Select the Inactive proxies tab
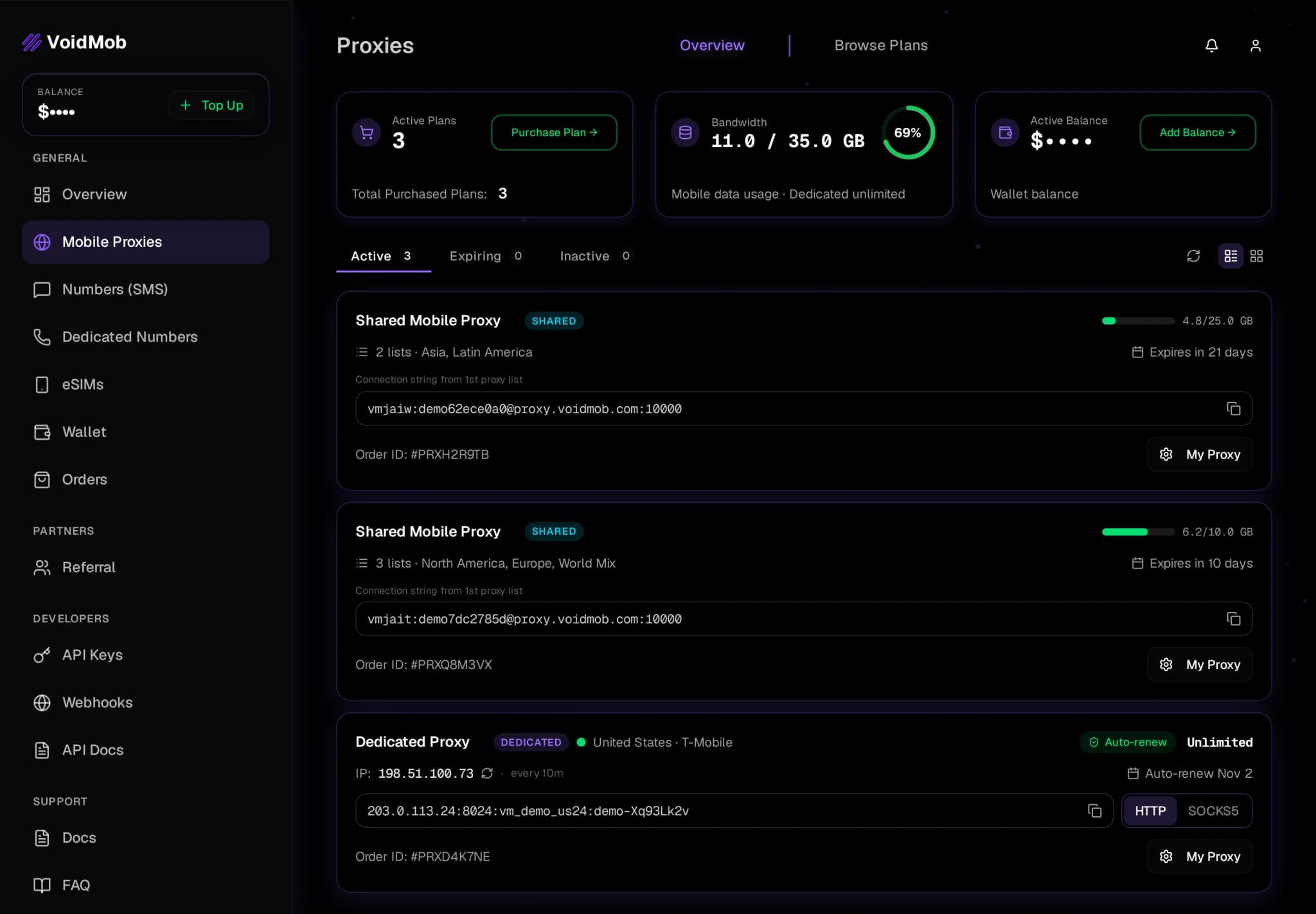The image size is (1316, 914). [x=596, y=256]
